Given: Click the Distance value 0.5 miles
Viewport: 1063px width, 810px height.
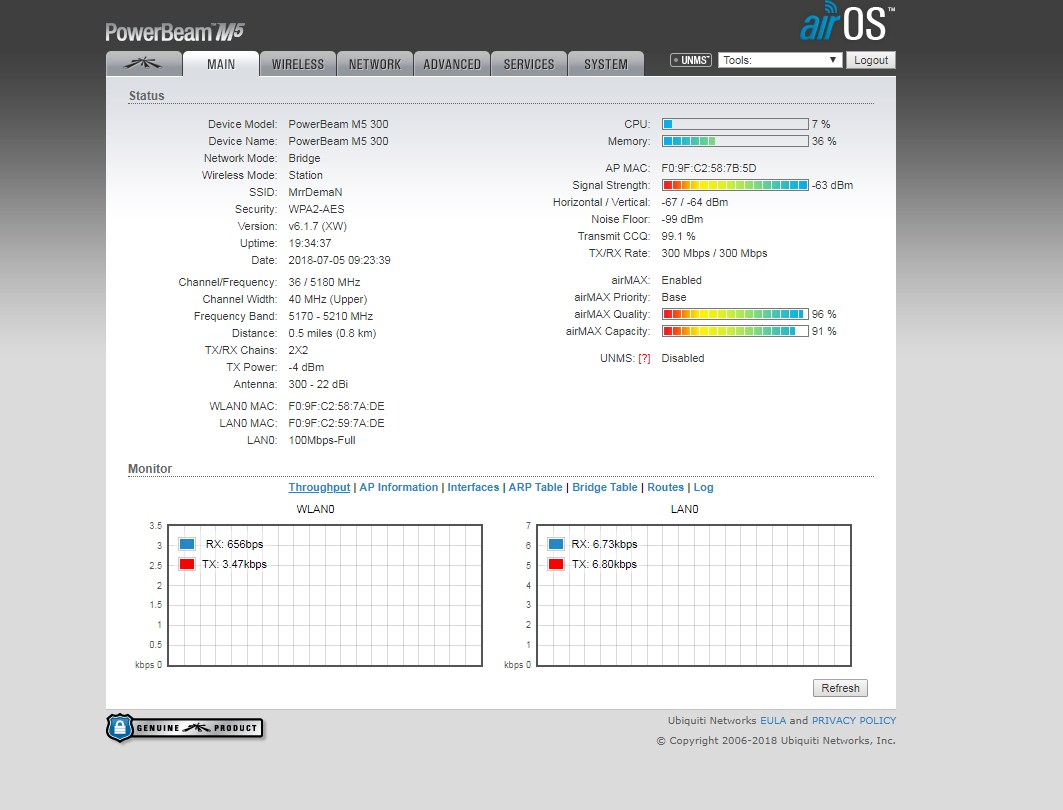Looking at the screenshot, I should (x=332, y=333).
